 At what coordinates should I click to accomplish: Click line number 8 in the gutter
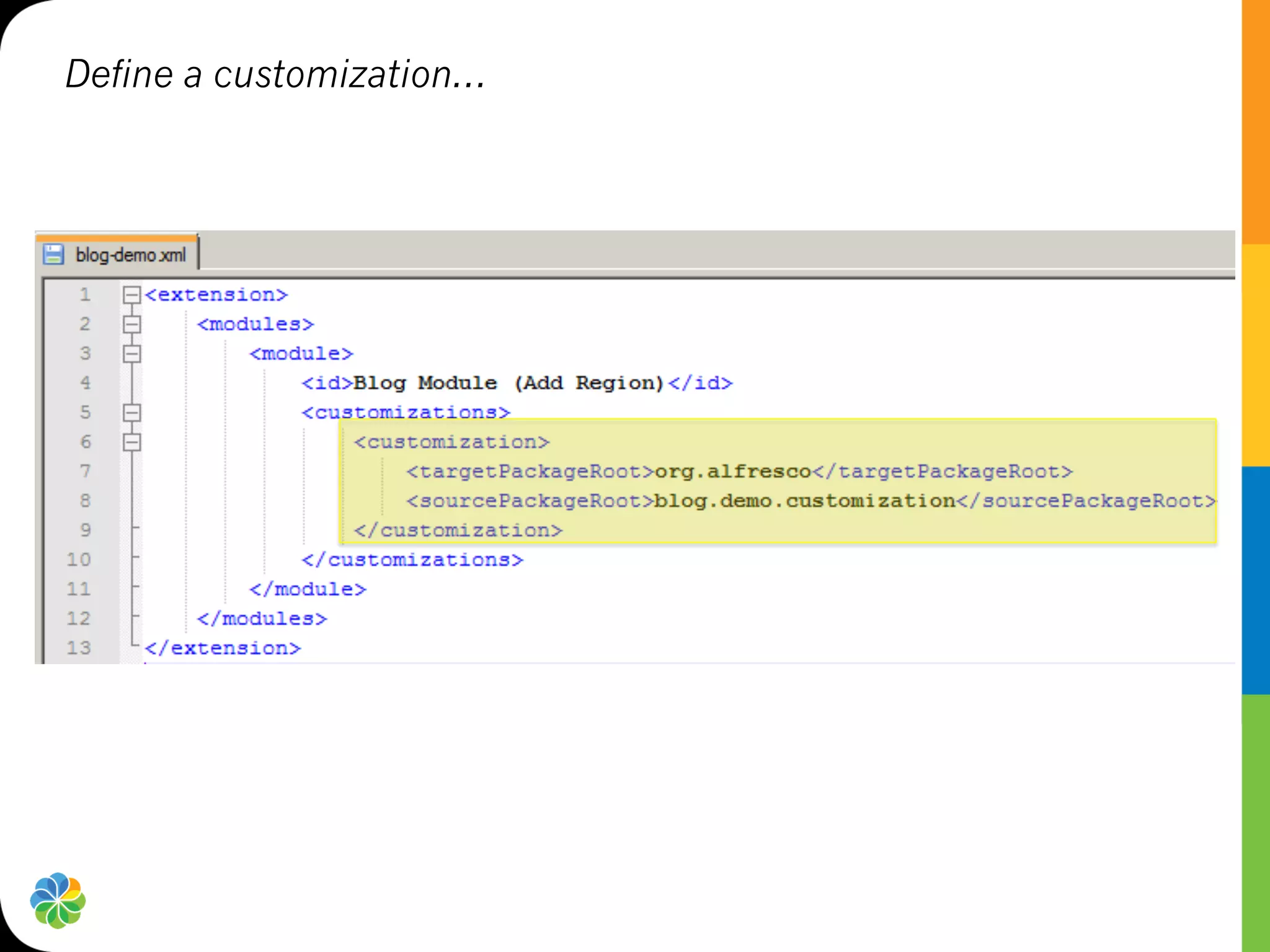click(85, 501)
